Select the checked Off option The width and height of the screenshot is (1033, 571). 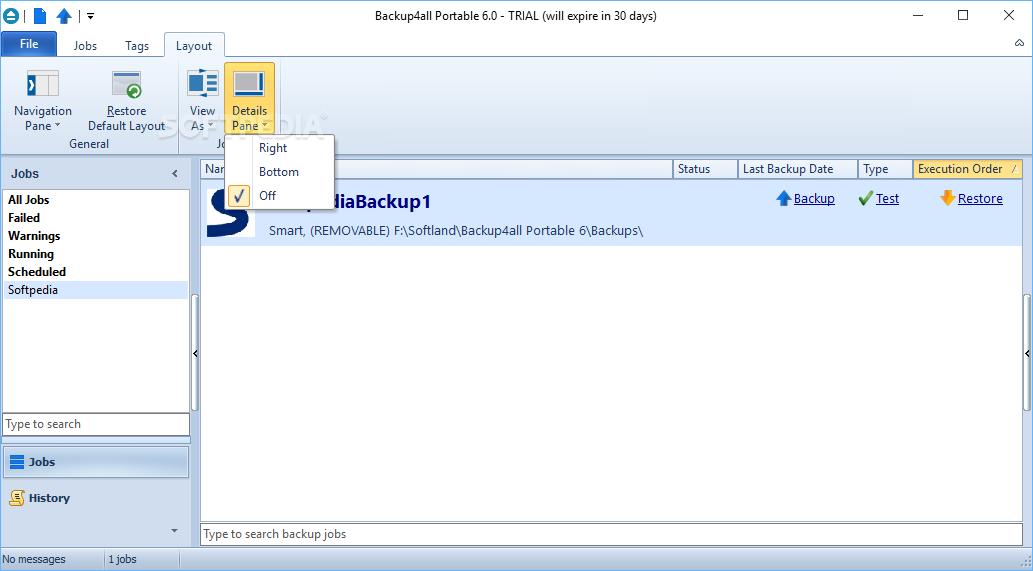(x=280, y=196)
